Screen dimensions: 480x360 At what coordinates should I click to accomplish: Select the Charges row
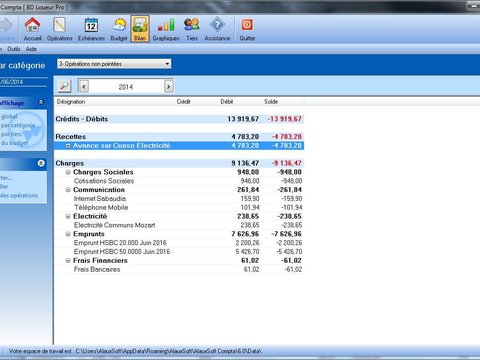click(x=179, y=163)
